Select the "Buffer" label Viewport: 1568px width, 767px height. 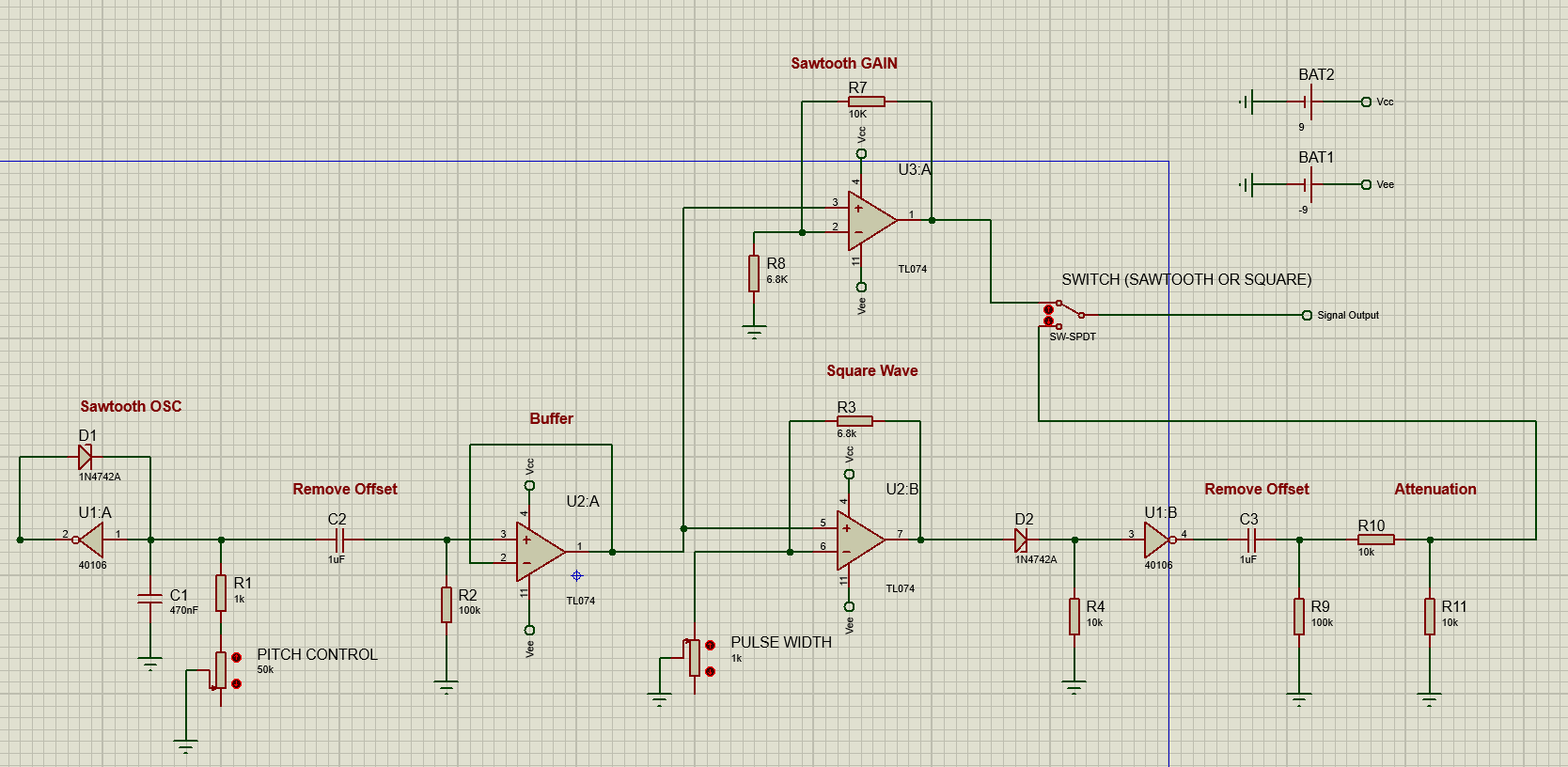(x=551, y=418)
